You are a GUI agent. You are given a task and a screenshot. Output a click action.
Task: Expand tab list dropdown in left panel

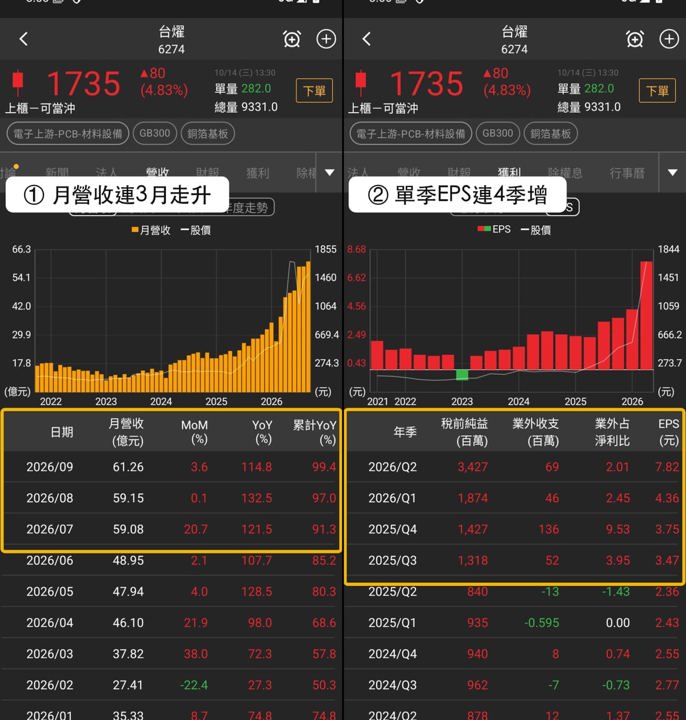pos(329,172)
